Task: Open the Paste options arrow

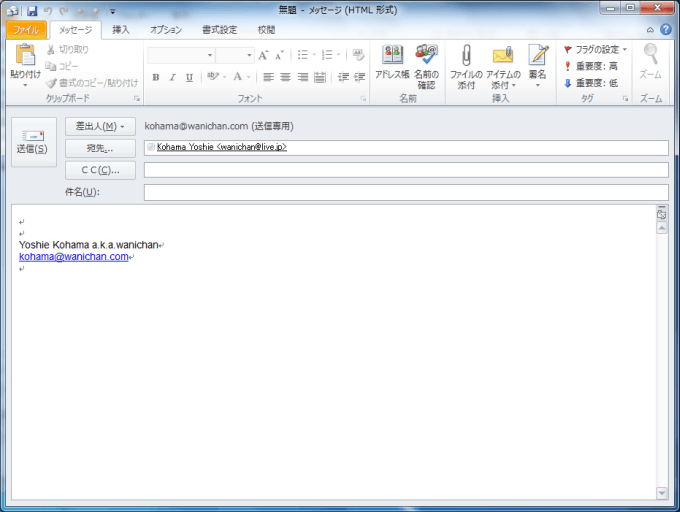Action: coord(25,85)
